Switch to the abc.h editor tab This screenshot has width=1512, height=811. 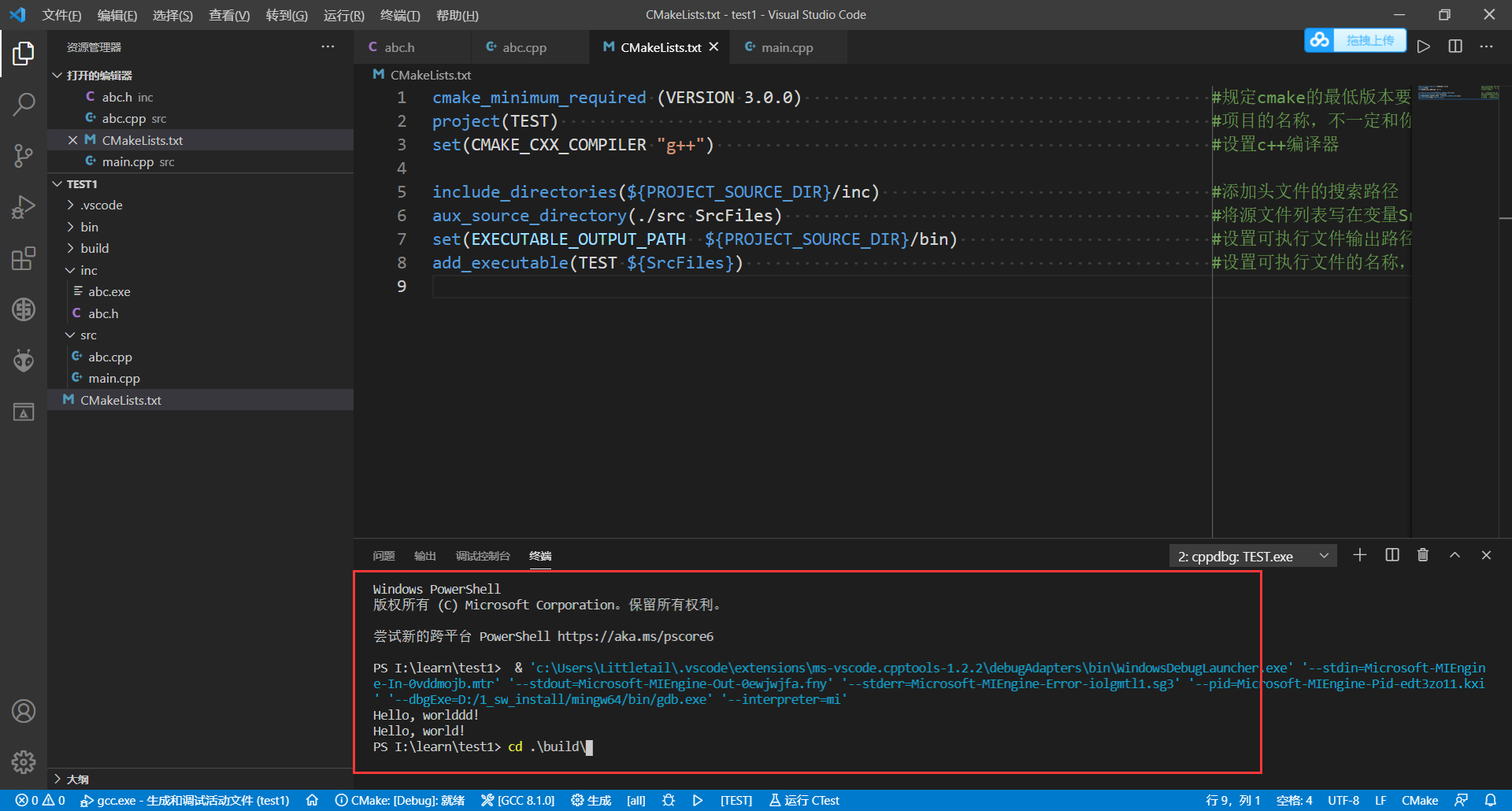(412, 47)
